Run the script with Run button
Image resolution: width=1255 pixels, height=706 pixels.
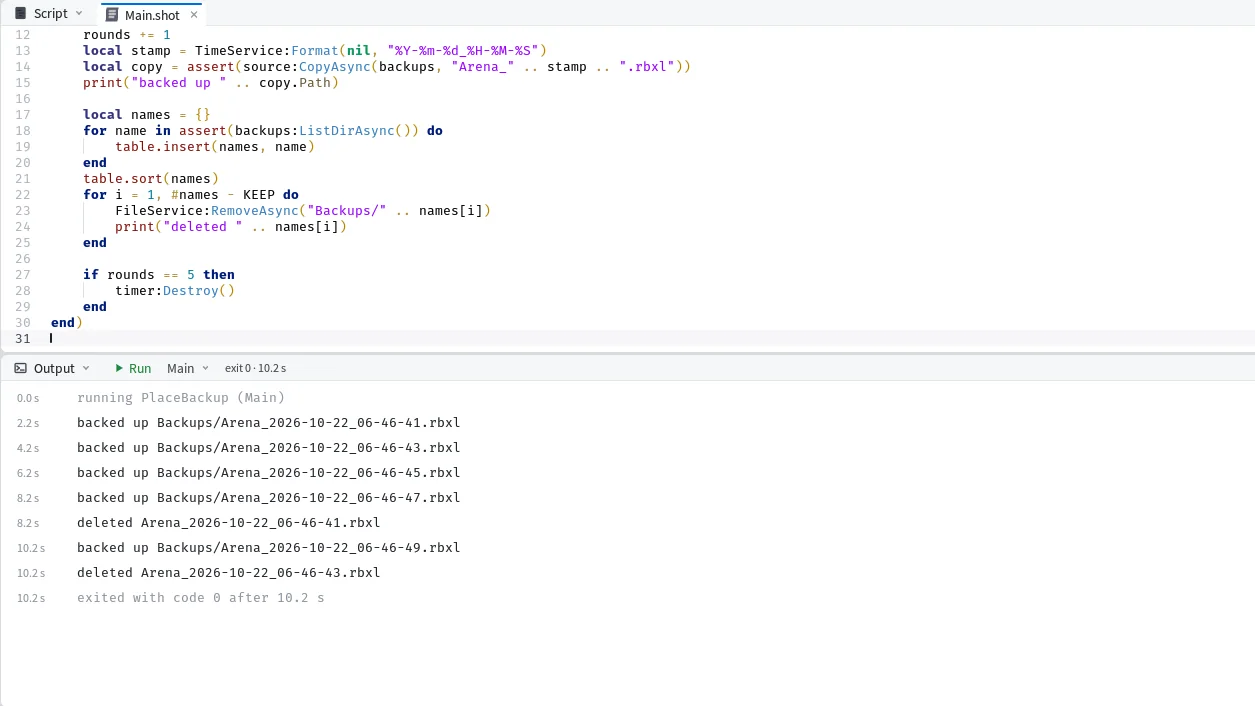click(133, 368)
